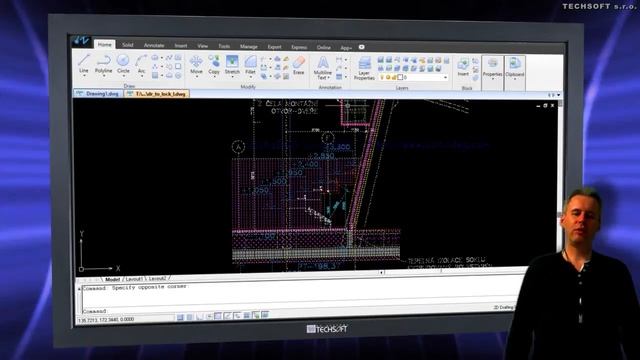Viewport: 640px width, 360px height.
Task: Open the Online ribbon tab
Action: (x=324, y=47)
